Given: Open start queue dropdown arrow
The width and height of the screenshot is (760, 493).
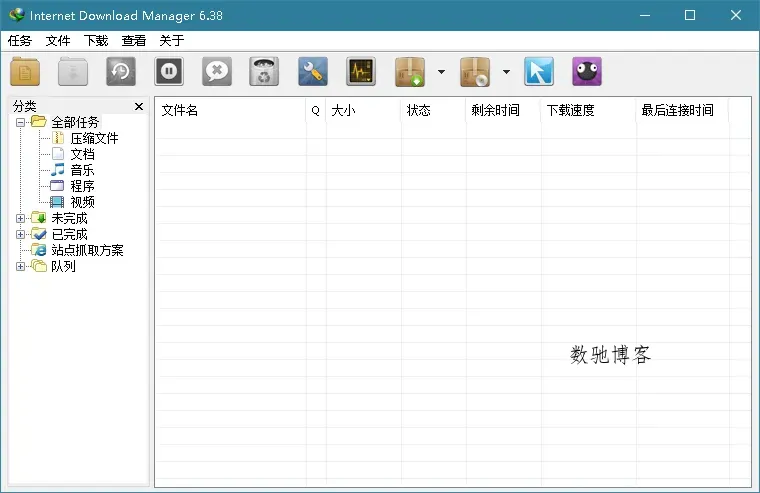Looking at the screenshot, I should [441, 72].
